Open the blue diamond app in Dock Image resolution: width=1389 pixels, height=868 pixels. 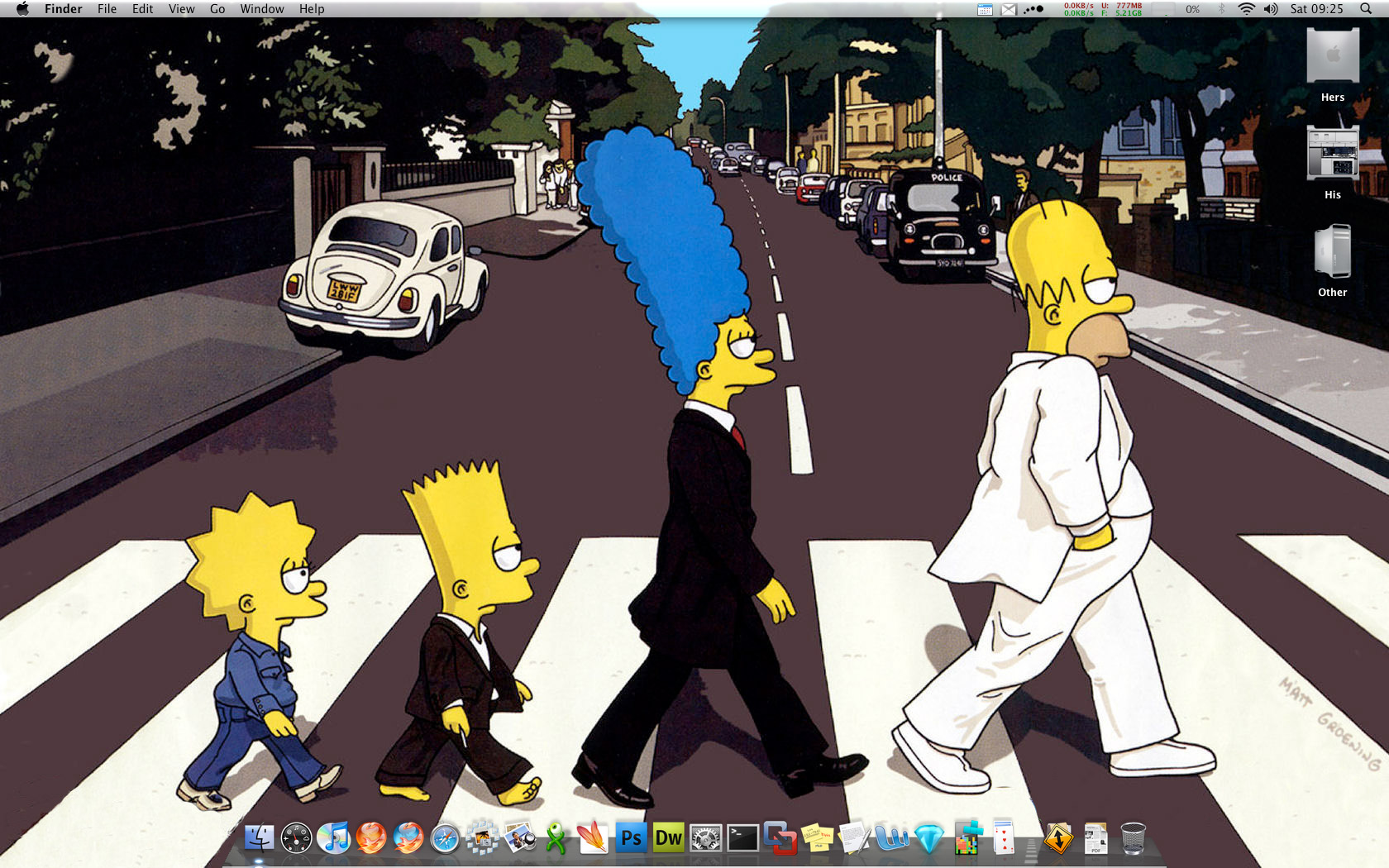(928, 838)
